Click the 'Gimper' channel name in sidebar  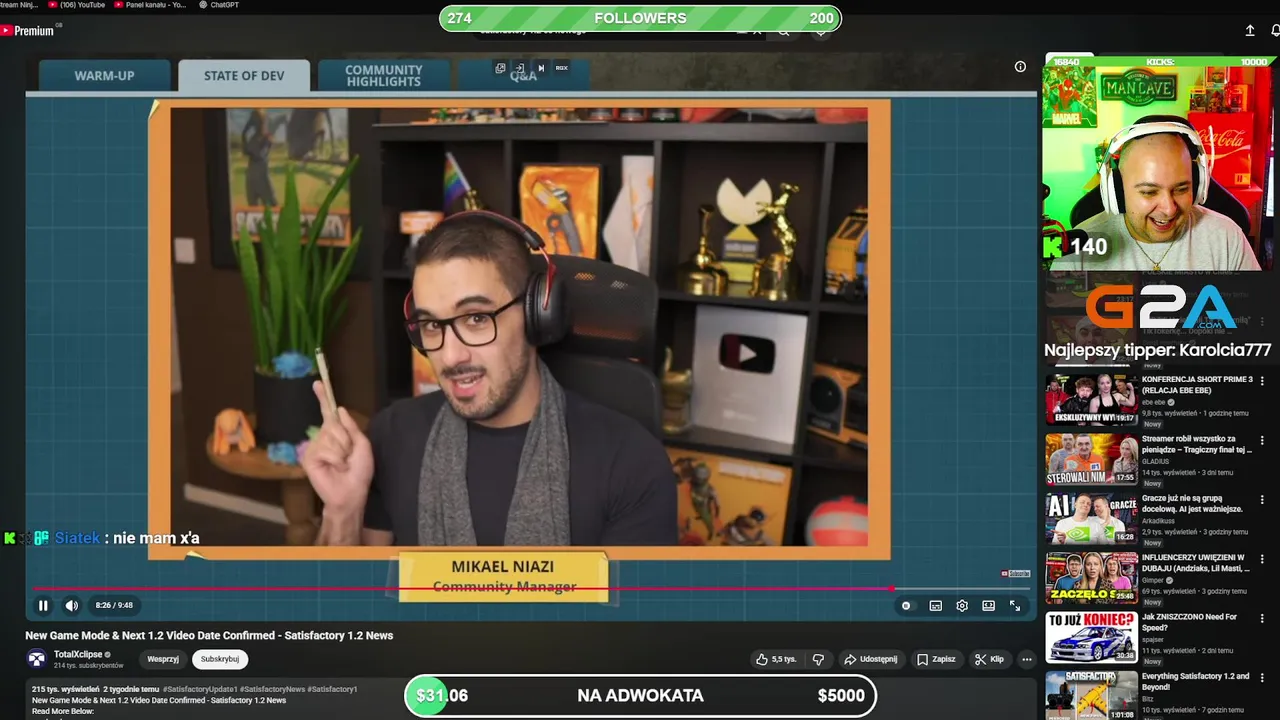(x=1153, y=580)
